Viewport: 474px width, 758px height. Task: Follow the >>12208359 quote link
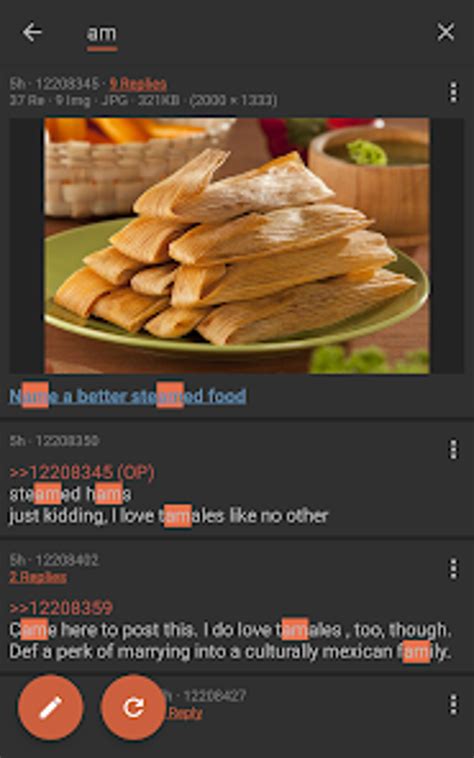[61, 608]
